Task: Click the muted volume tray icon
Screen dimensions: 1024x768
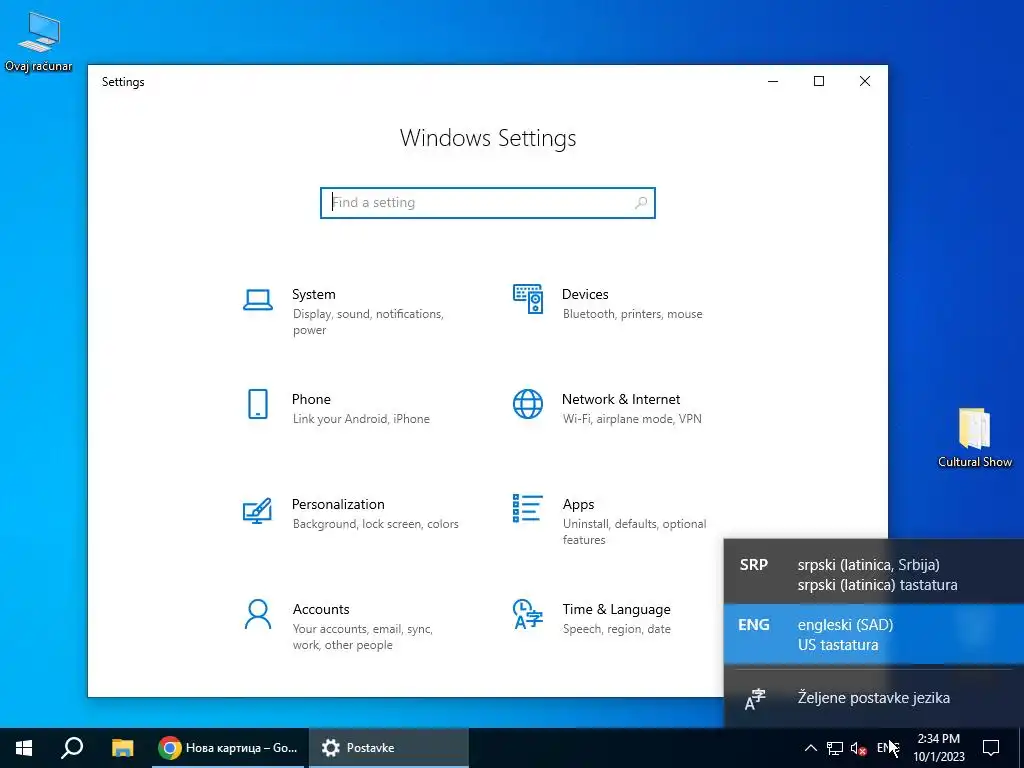Action: click(x=859, y=748)
